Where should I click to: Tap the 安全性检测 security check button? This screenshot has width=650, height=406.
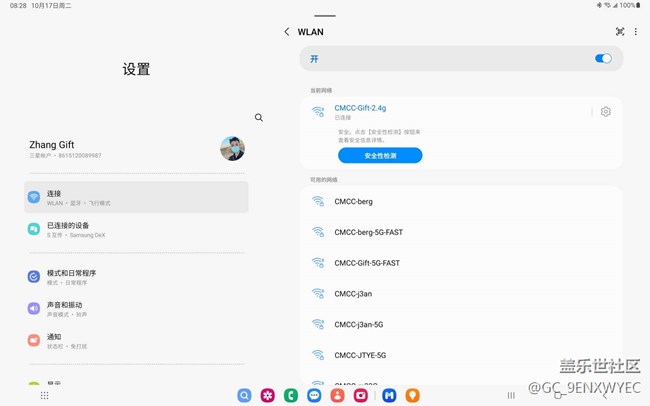[380, 156]
